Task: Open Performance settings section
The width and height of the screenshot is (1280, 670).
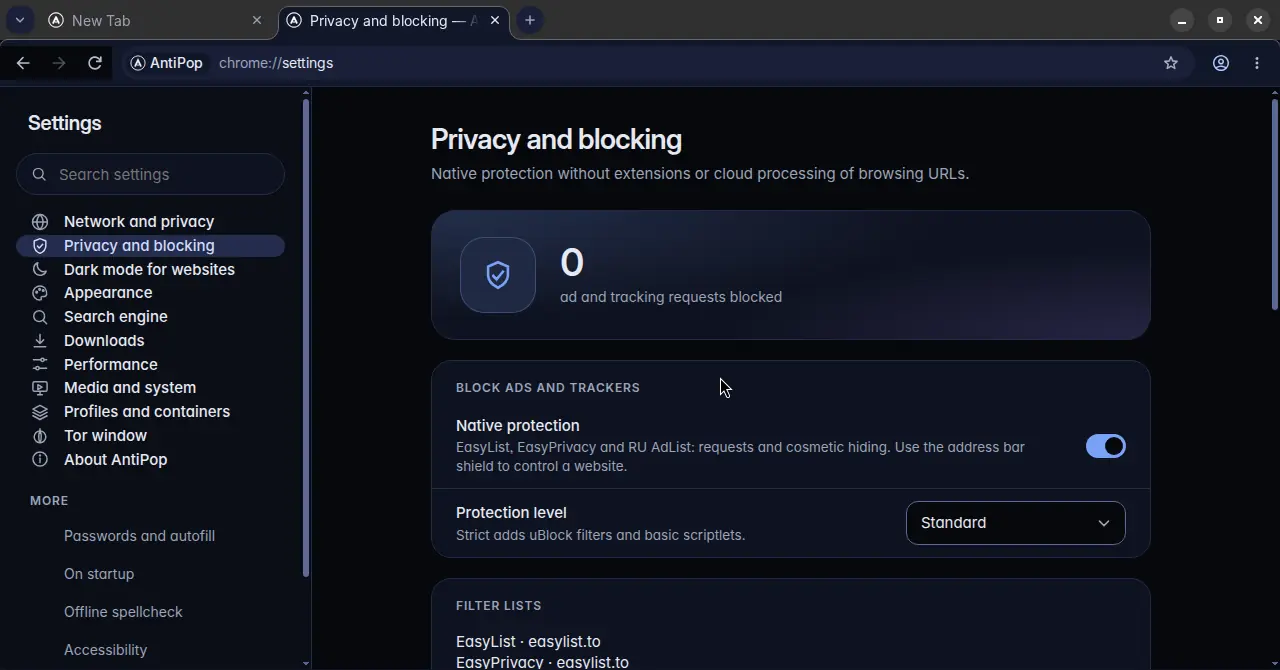Action: tap(150, 365)
